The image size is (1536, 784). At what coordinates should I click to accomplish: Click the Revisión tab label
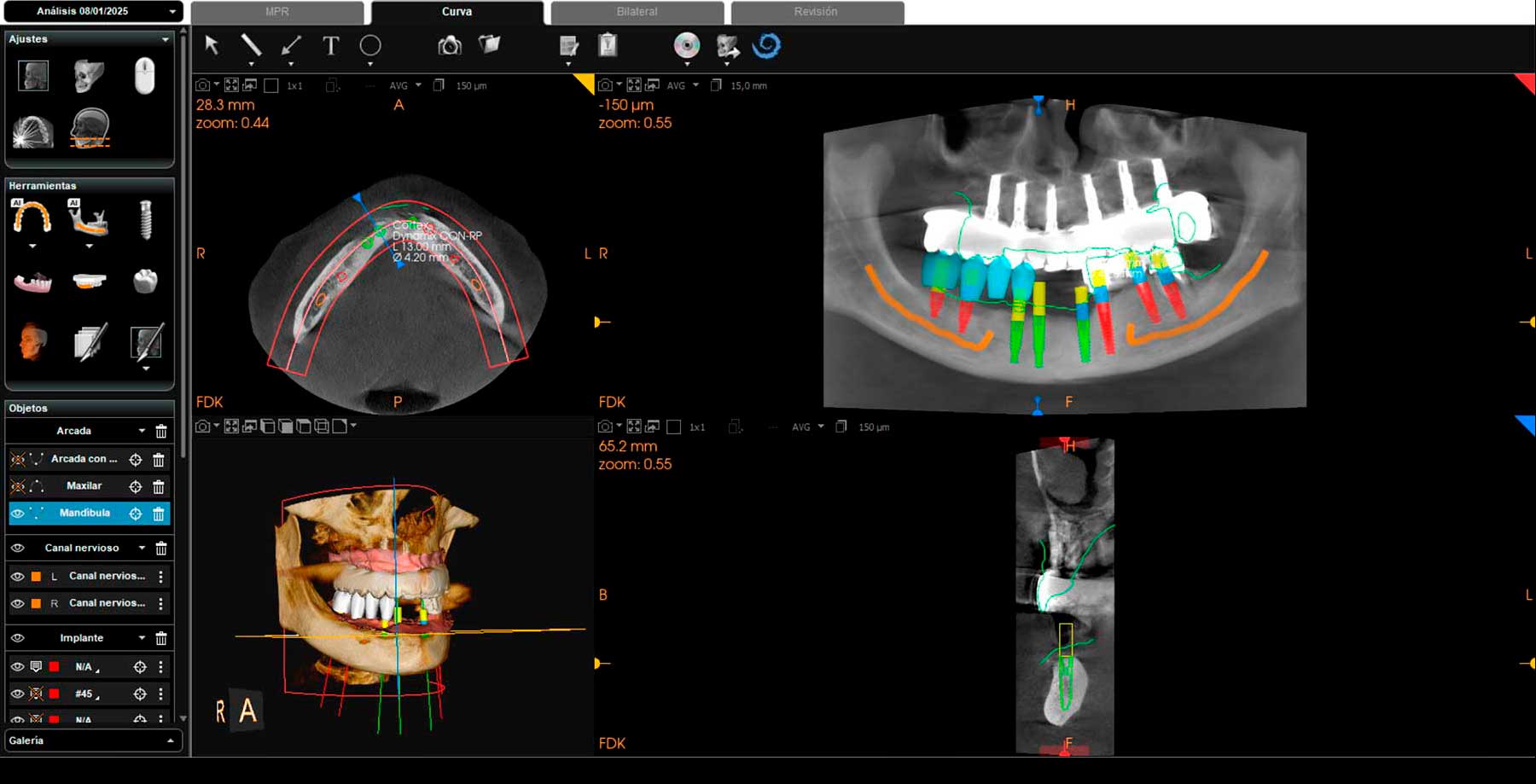click(x=816, y=12)
